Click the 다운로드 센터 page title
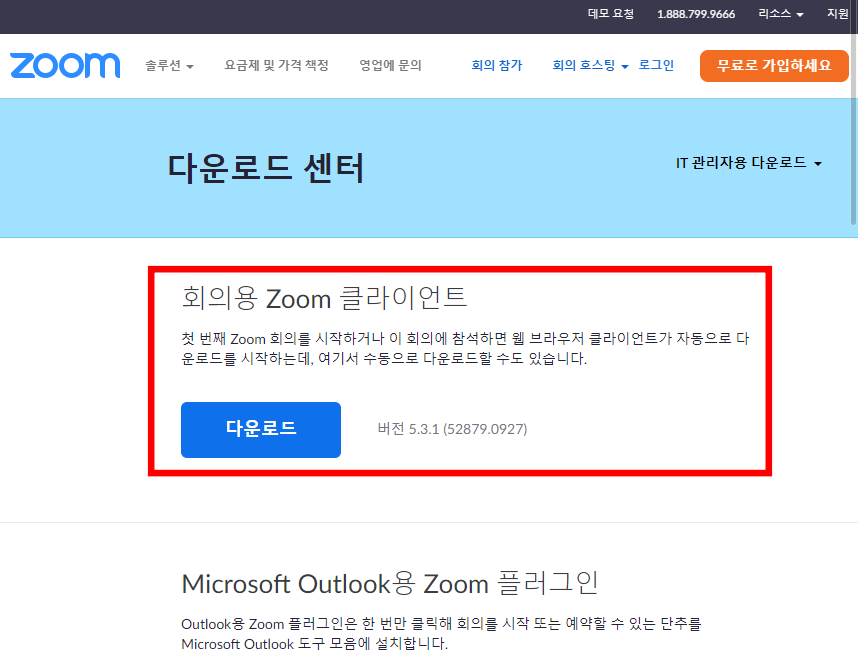This screenshot has width=858, height=660. [266, 168]
